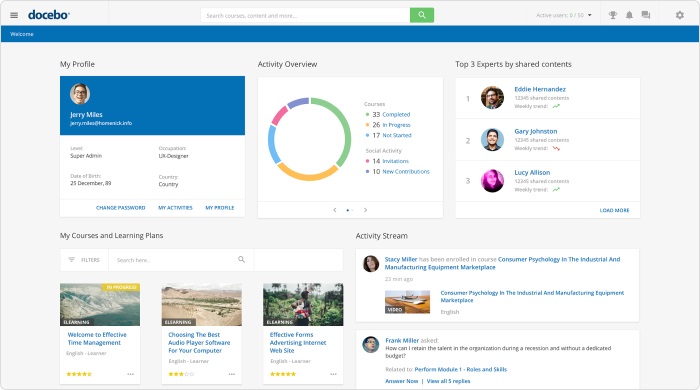
Task: Open Welcome to Effective Time Management title
Action: coord(97,339)
